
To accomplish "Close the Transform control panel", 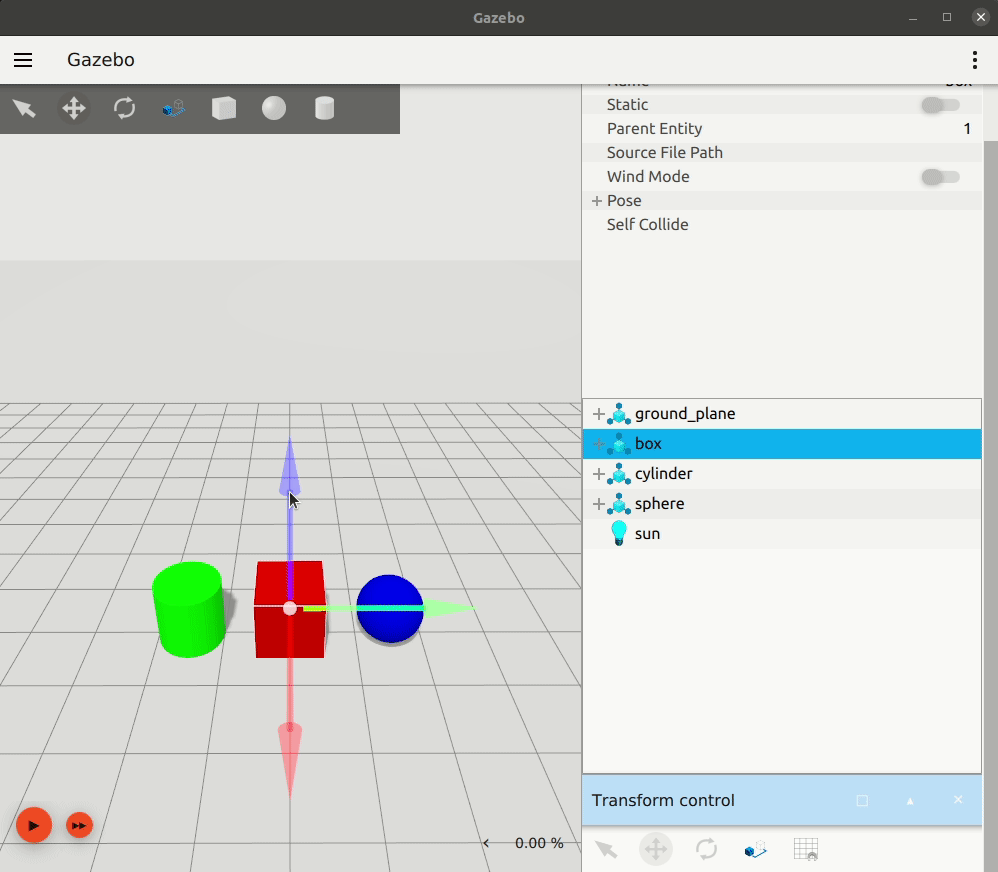I will click(x=958, y=800).
